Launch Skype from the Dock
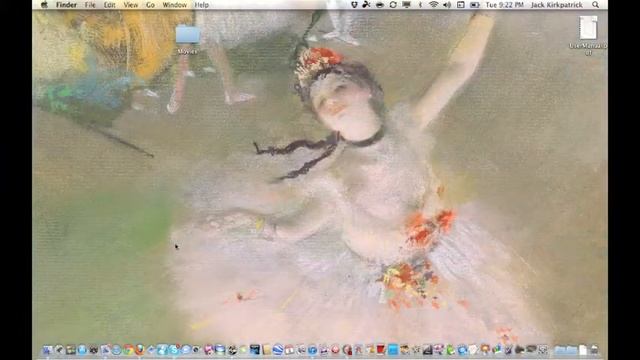 [x=173, y=350]
